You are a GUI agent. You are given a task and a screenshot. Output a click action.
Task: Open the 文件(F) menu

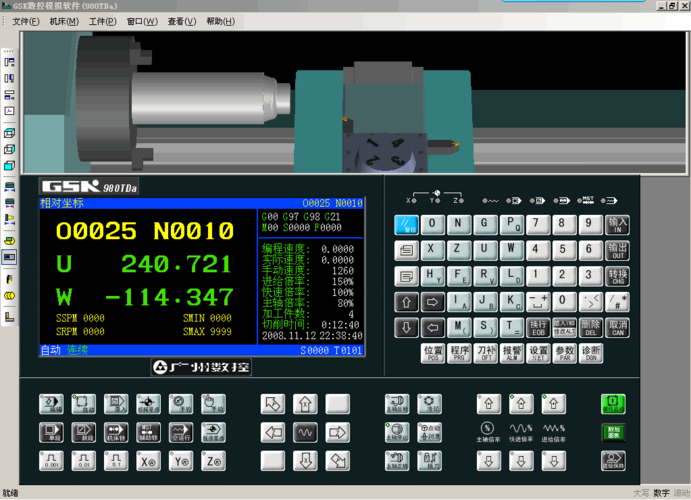click(x=26, y=21)
